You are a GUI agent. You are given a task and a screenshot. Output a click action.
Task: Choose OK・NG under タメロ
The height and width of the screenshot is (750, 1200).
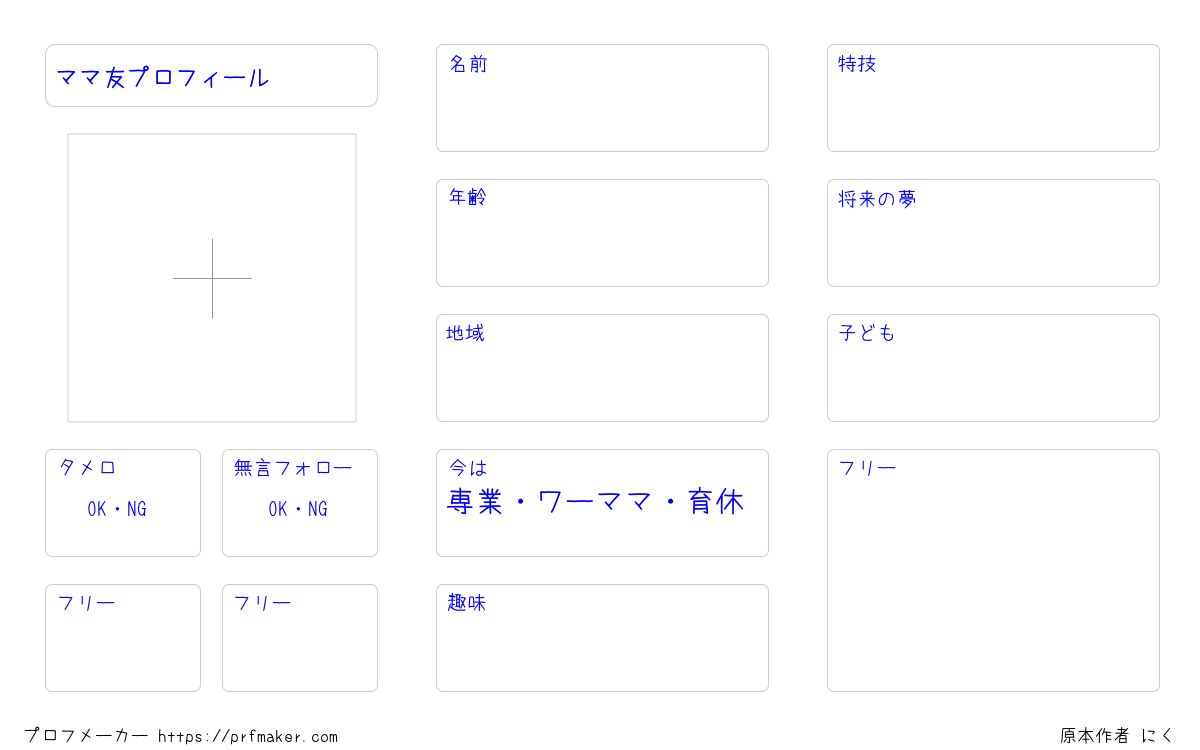coord(117,509)
